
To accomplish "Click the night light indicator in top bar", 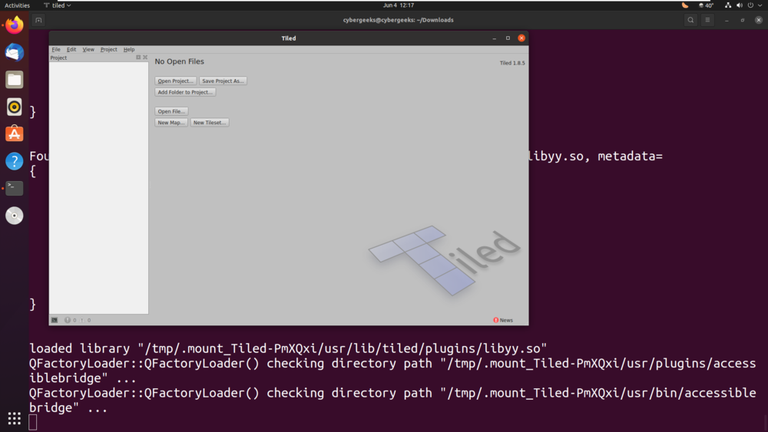I will coord(685,5).
